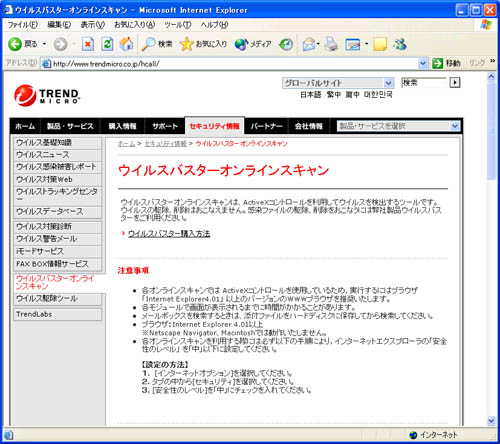This screenshot has height=444, width=500.
Task: Click the vertical scrollbar down arrow
Action: tap(491, 421)
